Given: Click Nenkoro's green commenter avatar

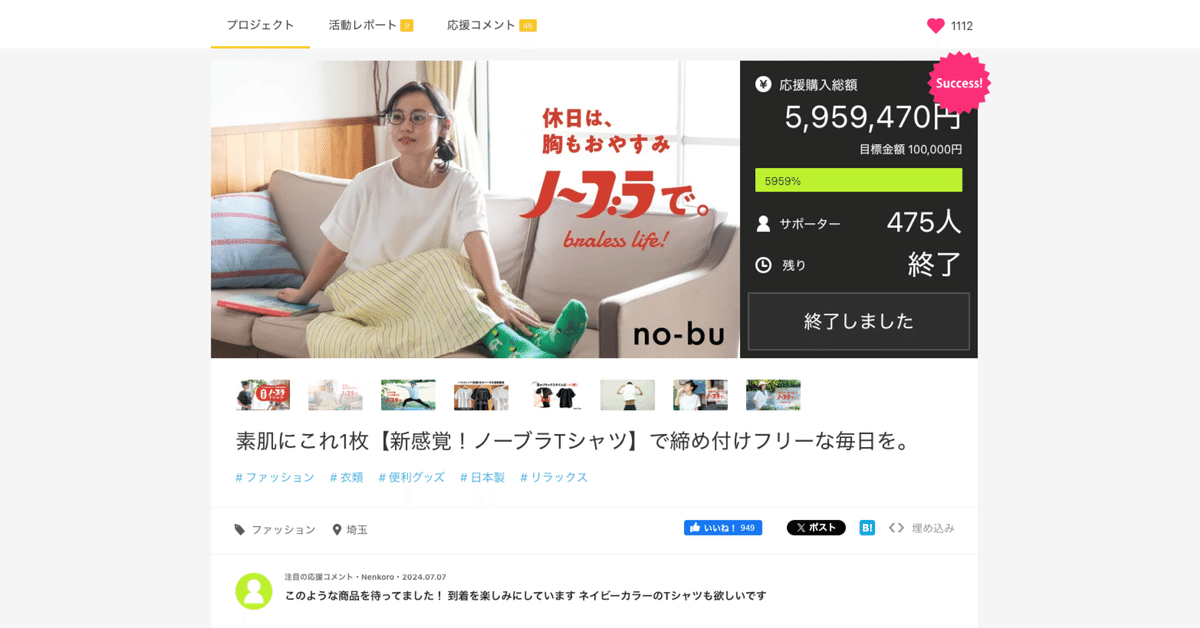Looking at the screenshot, I should (254, 592).
